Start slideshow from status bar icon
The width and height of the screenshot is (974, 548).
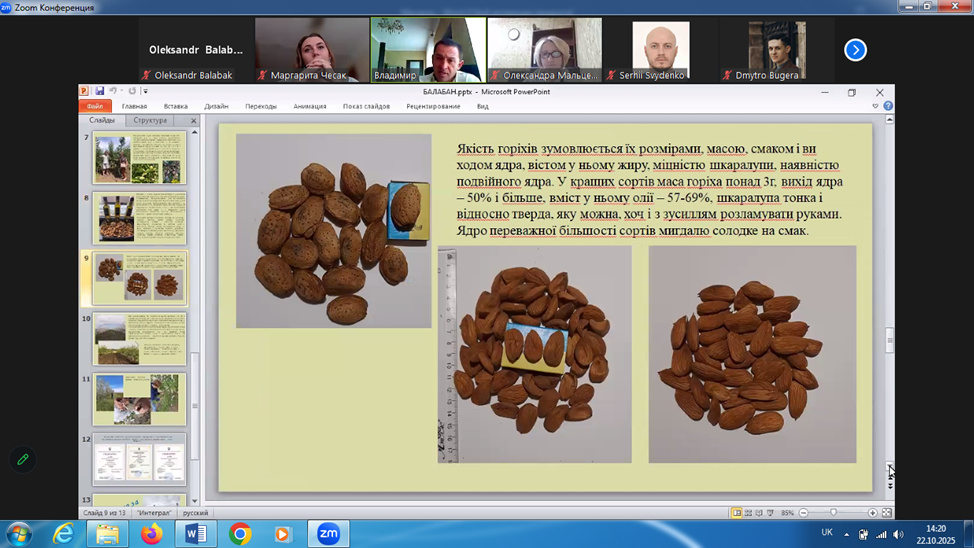coord(770,513)
